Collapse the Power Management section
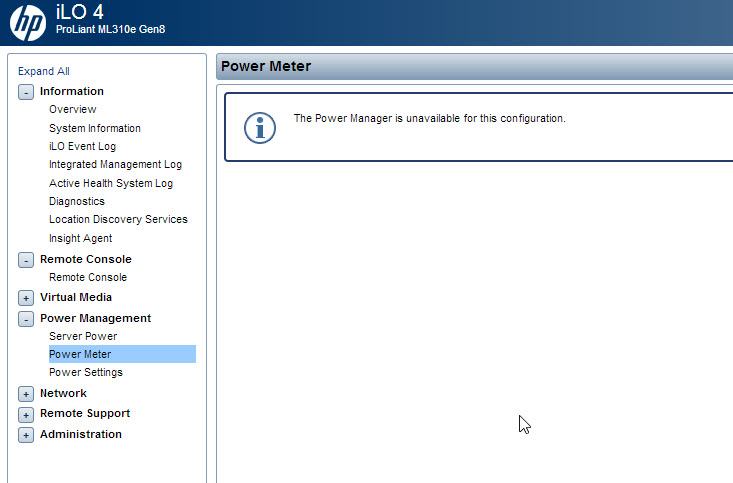This screenshot has width=733, height=483. pos(26,319)
